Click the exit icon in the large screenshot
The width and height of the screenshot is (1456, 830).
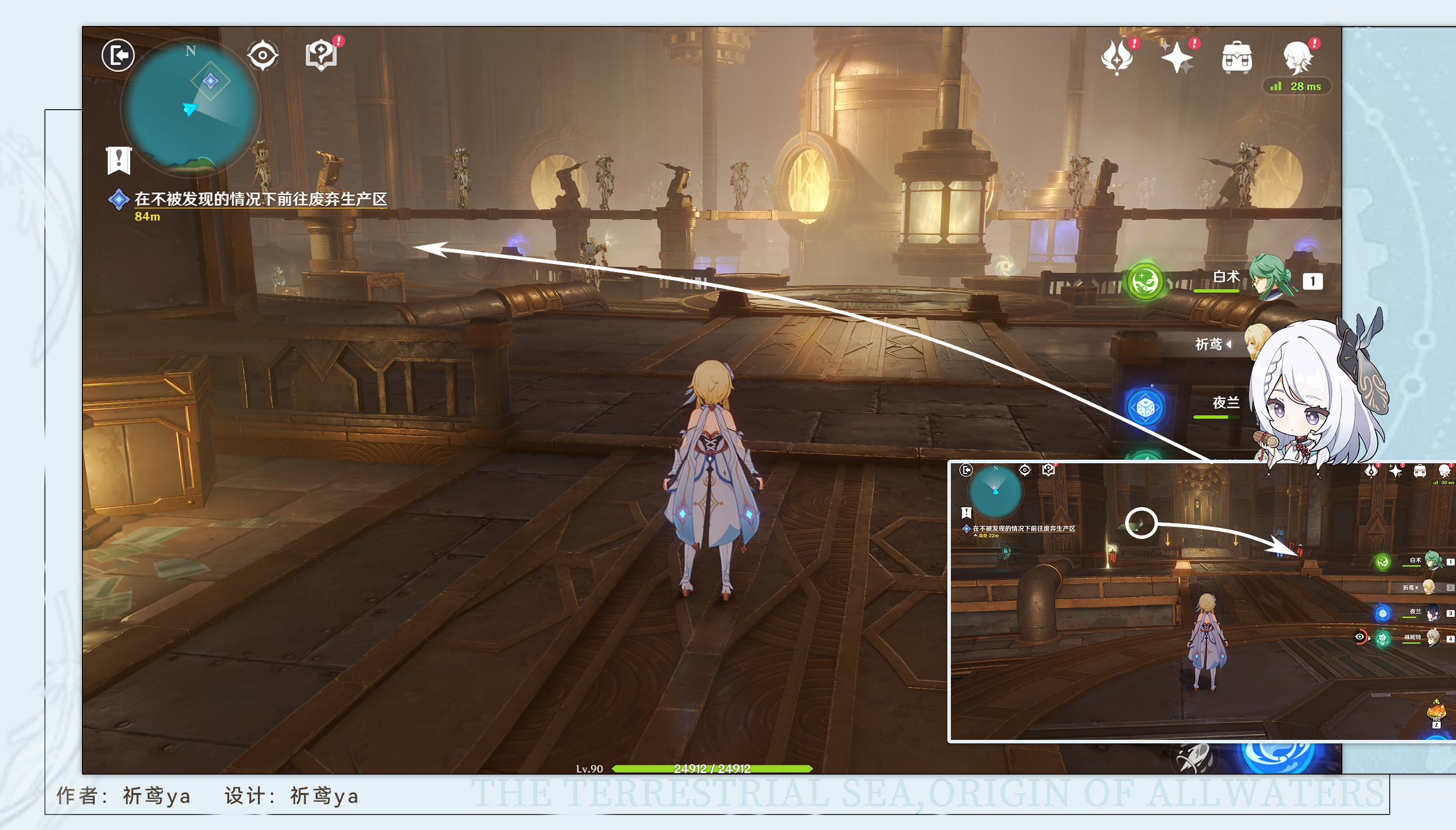pyautogui.click(x=118, y=56)
